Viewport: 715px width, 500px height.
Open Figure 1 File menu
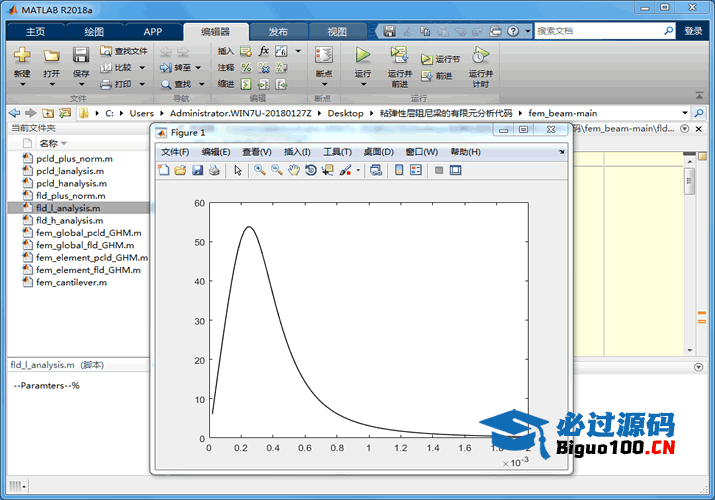point(175,152)
